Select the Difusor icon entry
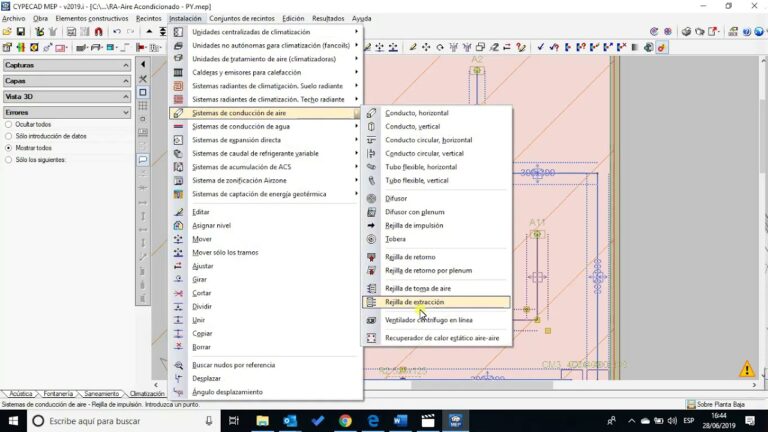This screenshot has width=768, height=432. pyautogui.click(x=371, y=198)
